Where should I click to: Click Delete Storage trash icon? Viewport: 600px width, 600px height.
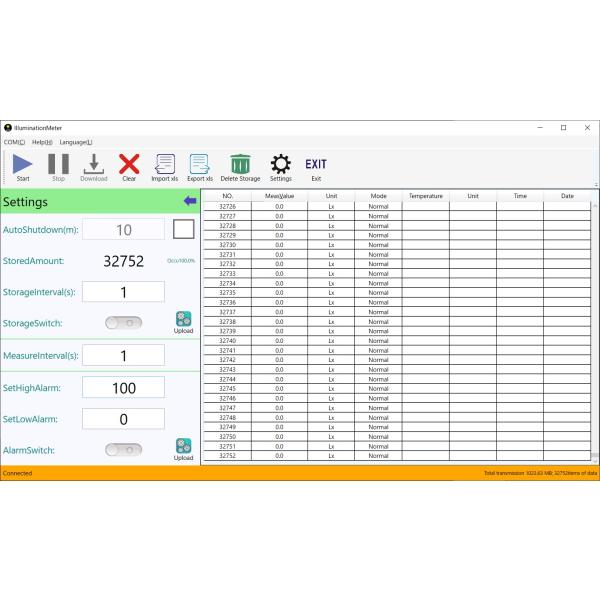(240, 164)
